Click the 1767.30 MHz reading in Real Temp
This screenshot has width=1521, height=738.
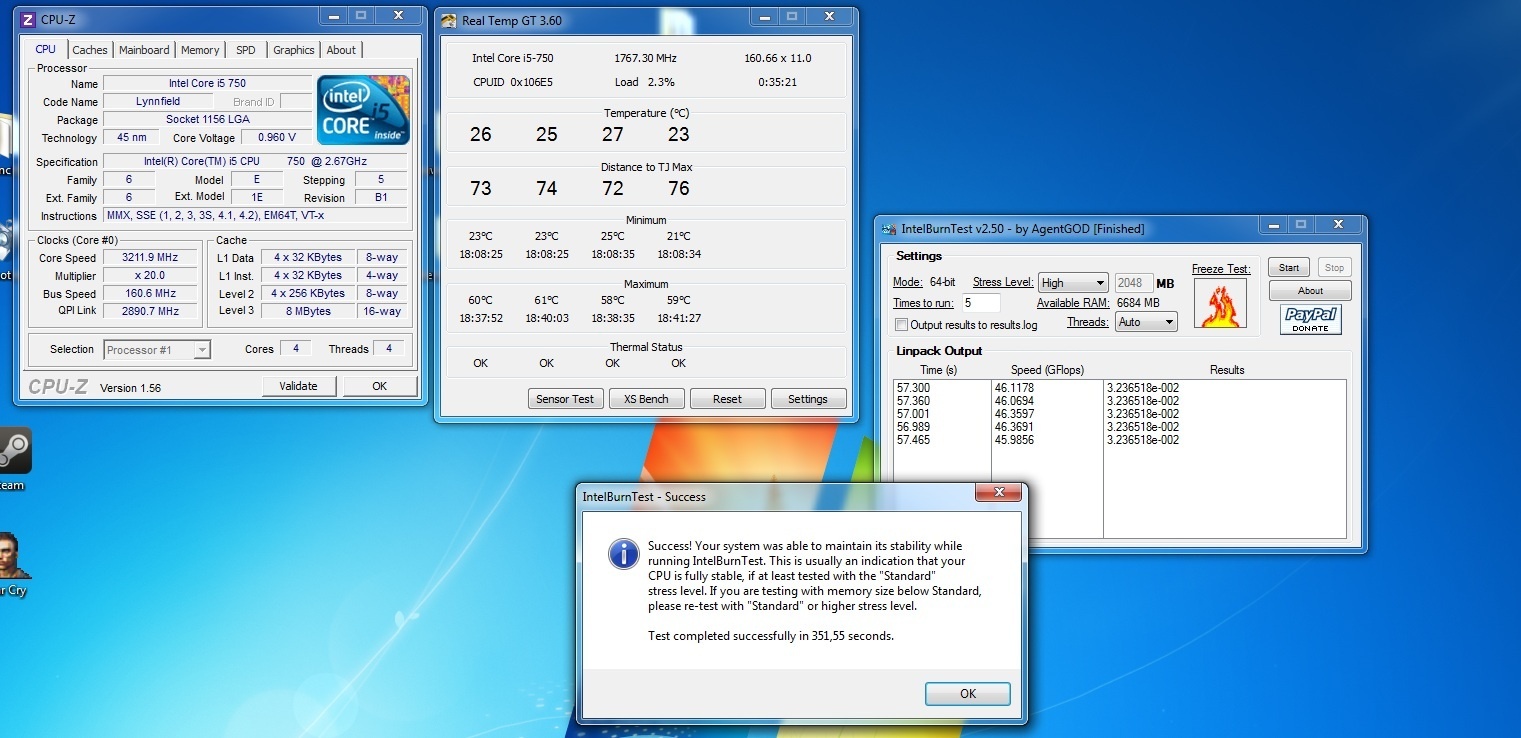coord(647,58)
